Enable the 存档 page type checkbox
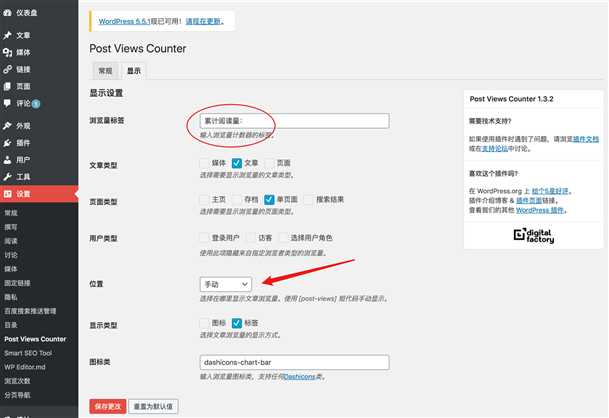609x418 pixels. click(x=237, y=199)
